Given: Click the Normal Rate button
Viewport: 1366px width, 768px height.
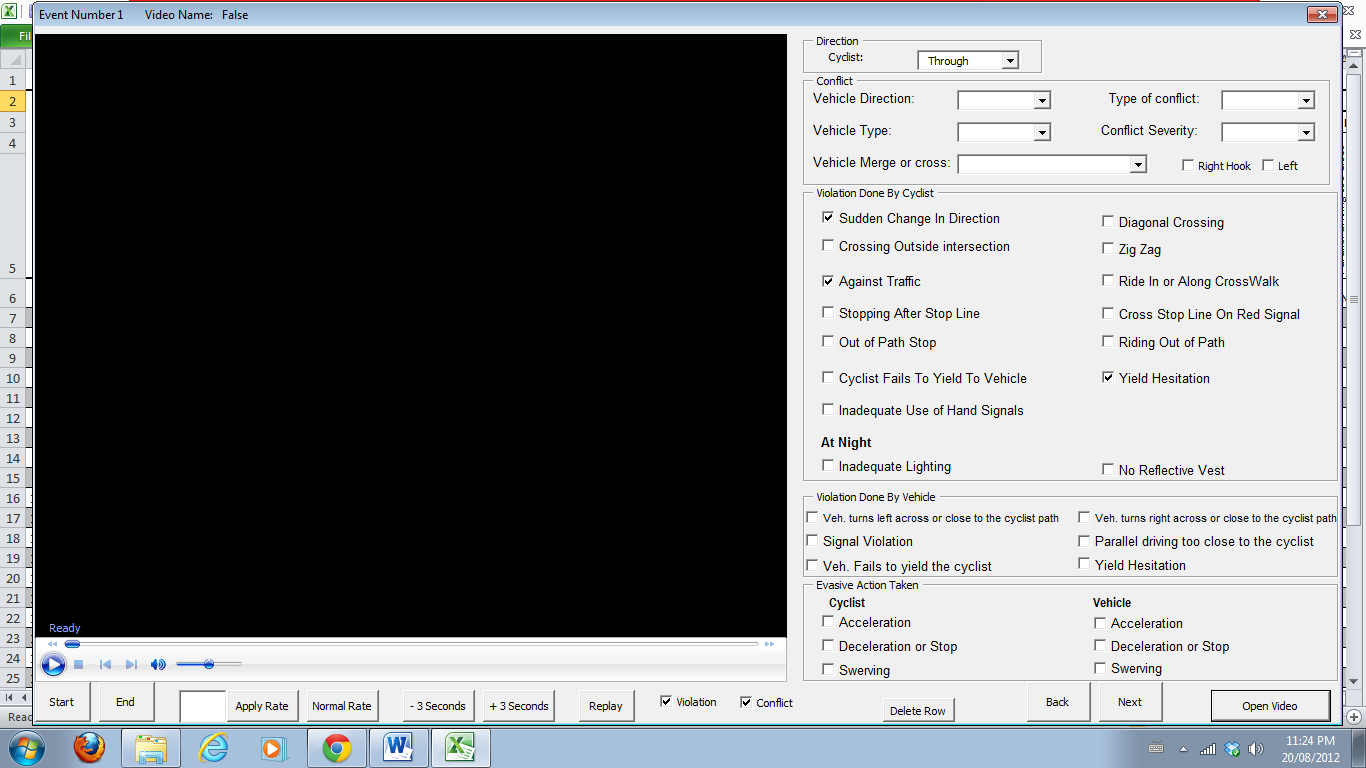Looking at the screenshot, I should coord(342,705).
